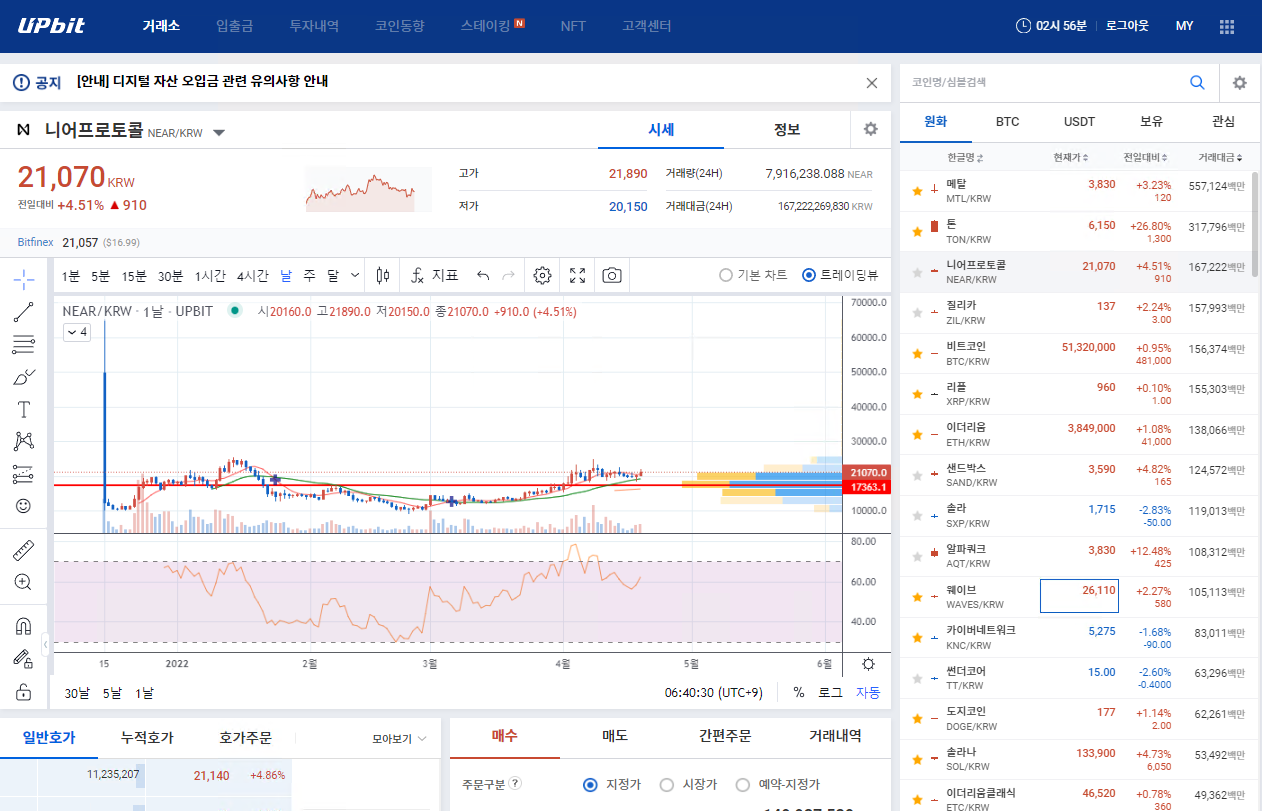Lock all drawing tools
This screenshot has height=811, width=1262.
point(23,691)
